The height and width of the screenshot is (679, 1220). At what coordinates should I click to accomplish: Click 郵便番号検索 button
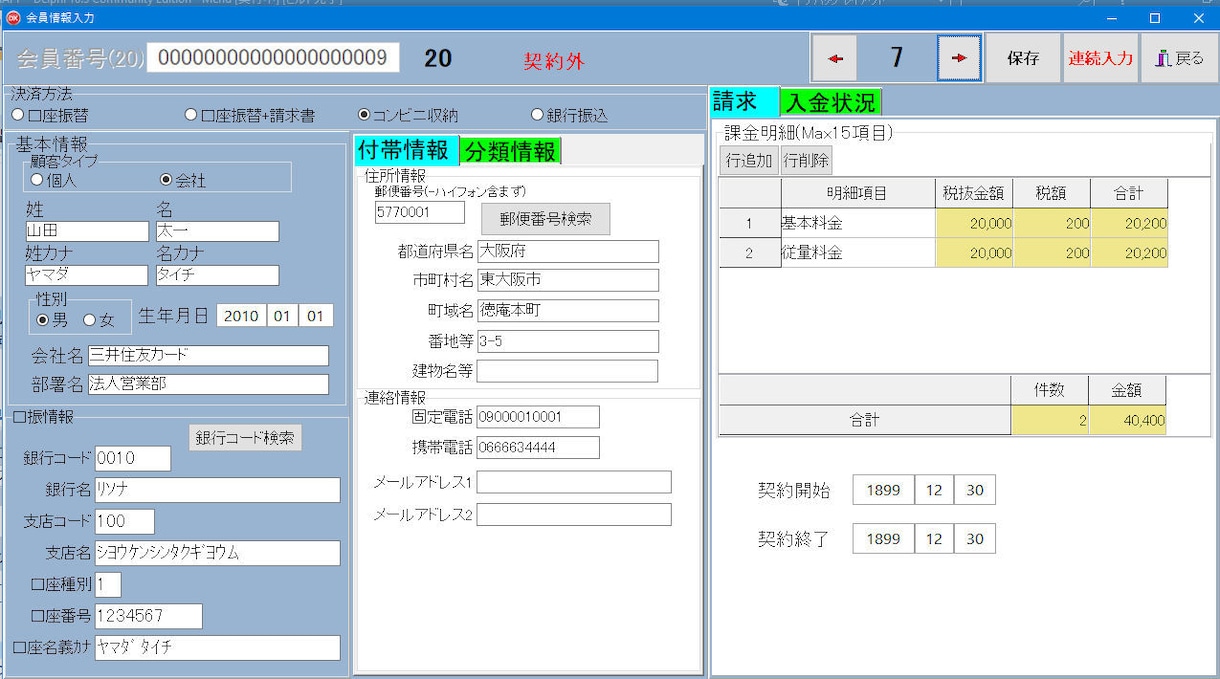545,218
